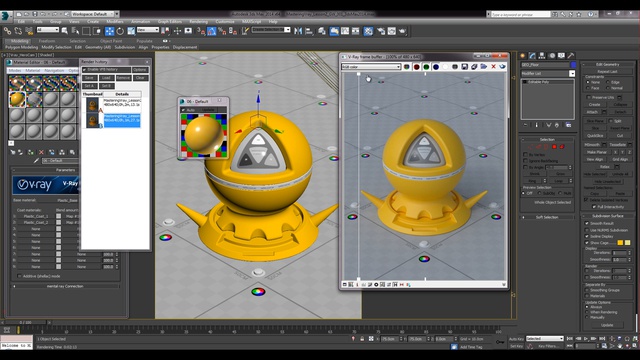Open RGB color channel dropdown in frame buffer

(x=371, y=67)
